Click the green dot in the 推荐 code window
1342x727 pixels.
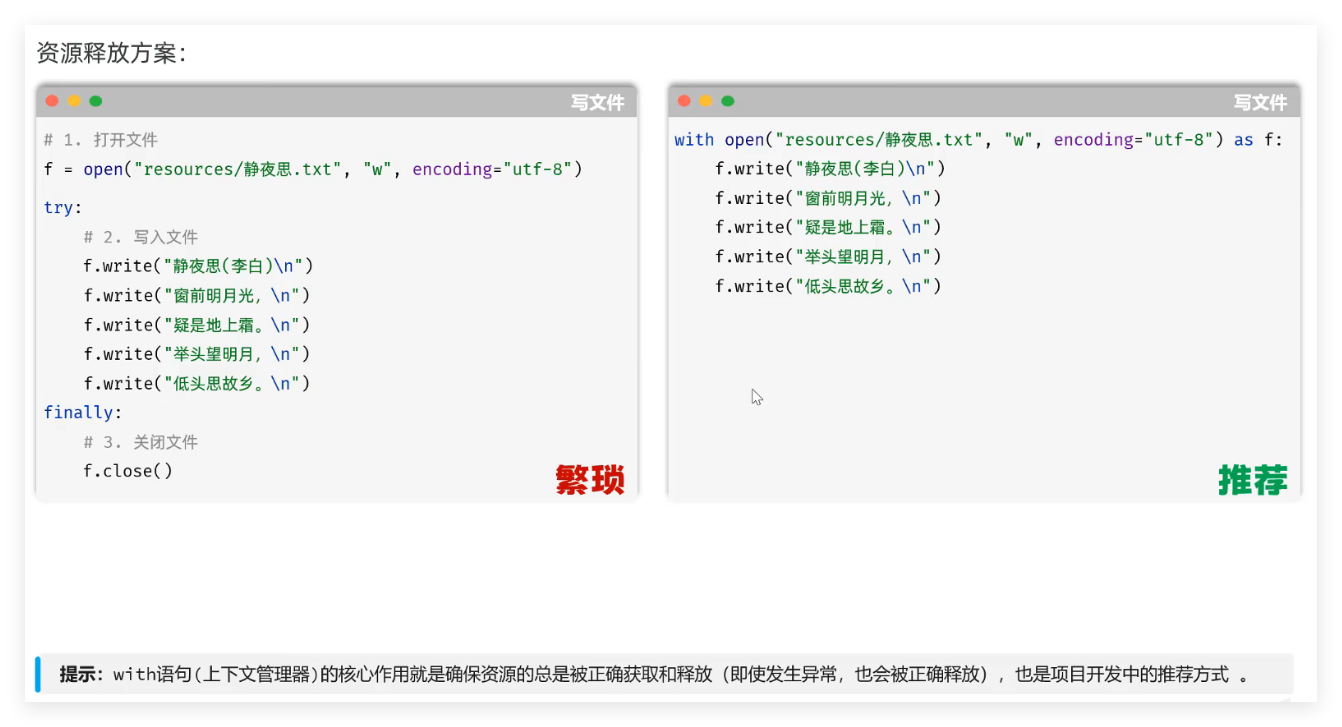coord(728,101)
